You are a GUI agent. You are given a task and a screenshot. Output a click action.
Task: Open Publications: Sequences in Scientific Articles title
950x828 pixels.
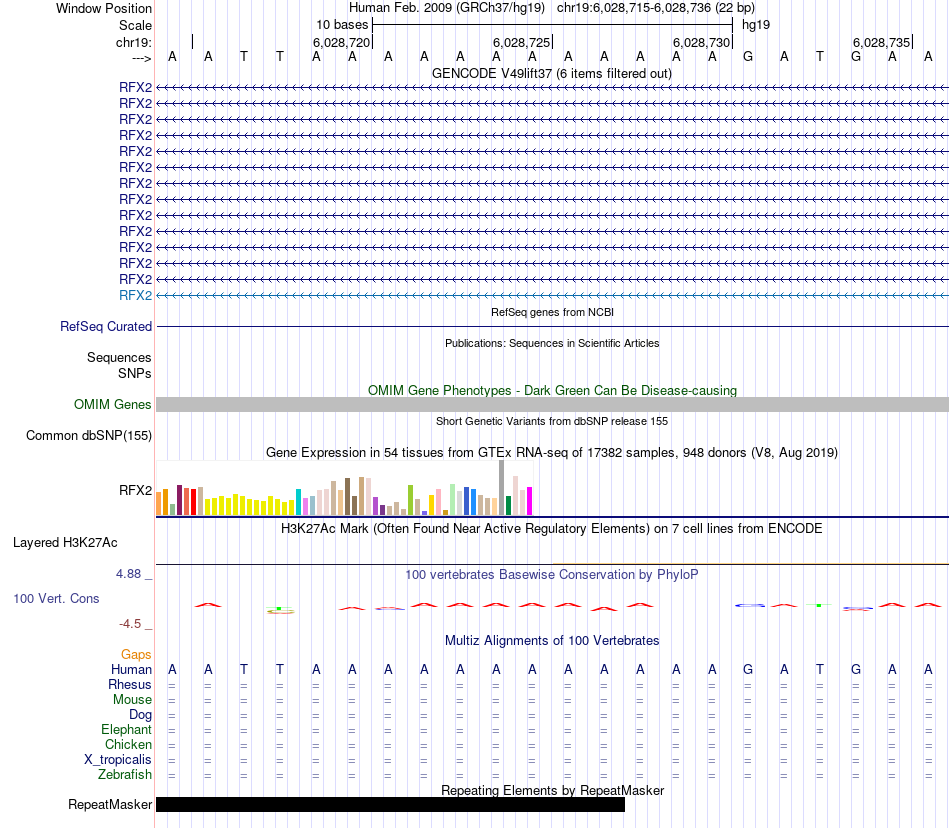pyautogui.click(x=552, y=343)
